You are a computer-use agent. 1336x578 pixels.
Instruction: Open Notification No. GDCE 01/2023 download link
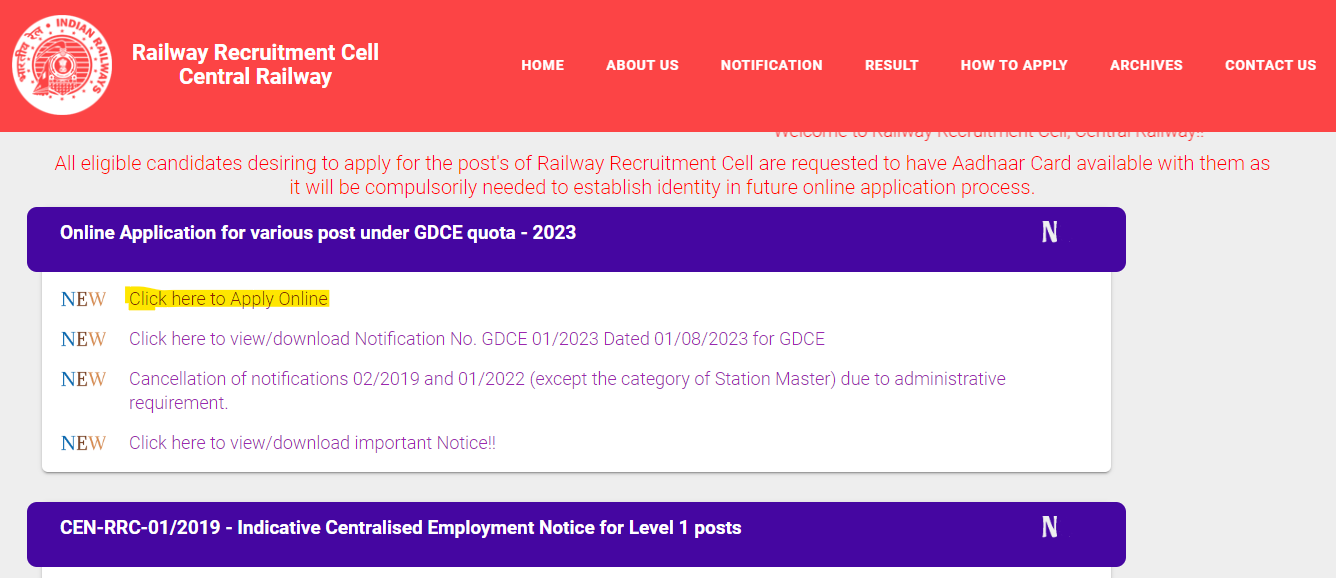[477, 339]
